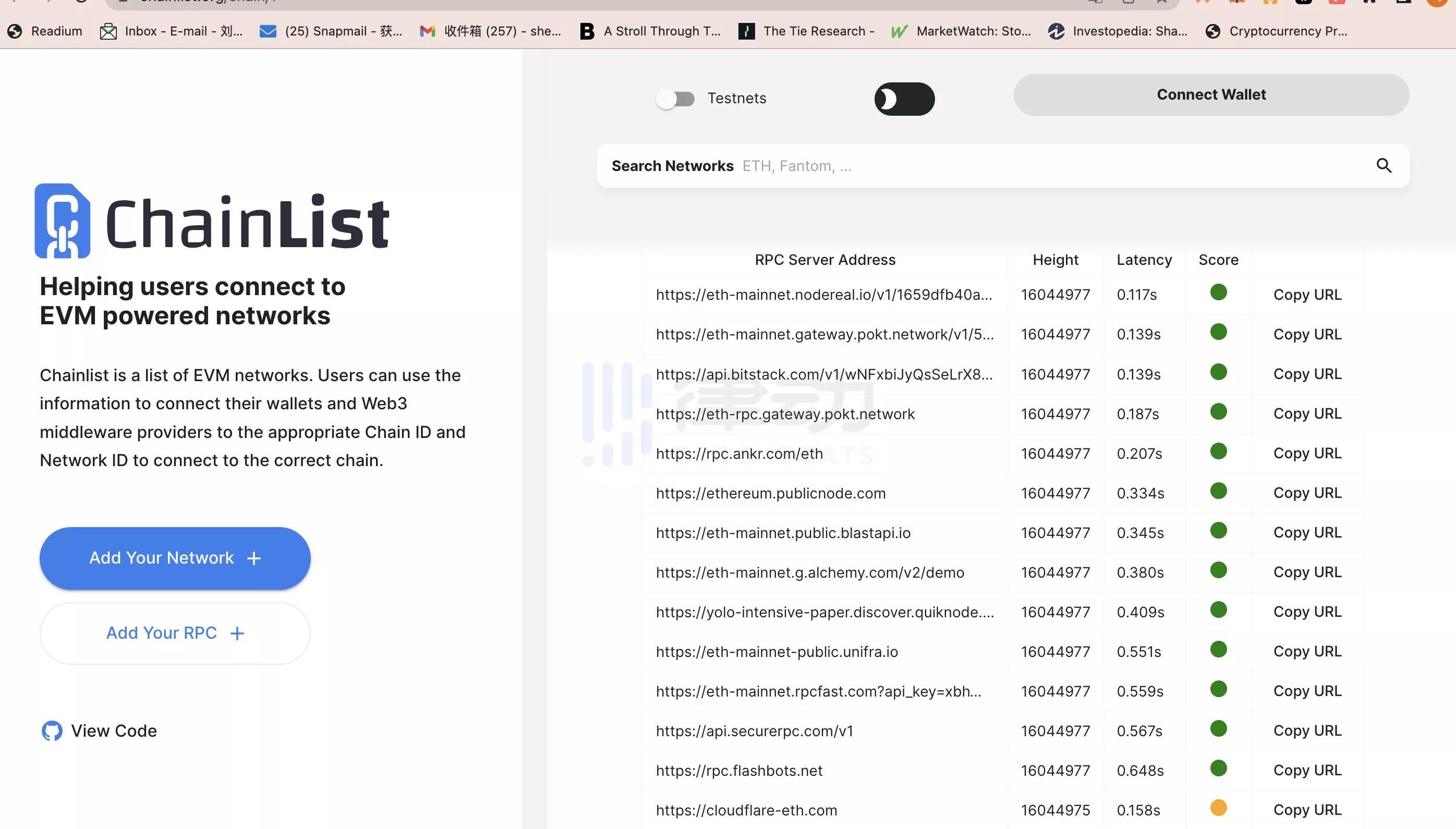Viewport: 1456px width, 829px height.
Task: Copy URL for cloudflare-eth.com
Action: click(1307, 810)
